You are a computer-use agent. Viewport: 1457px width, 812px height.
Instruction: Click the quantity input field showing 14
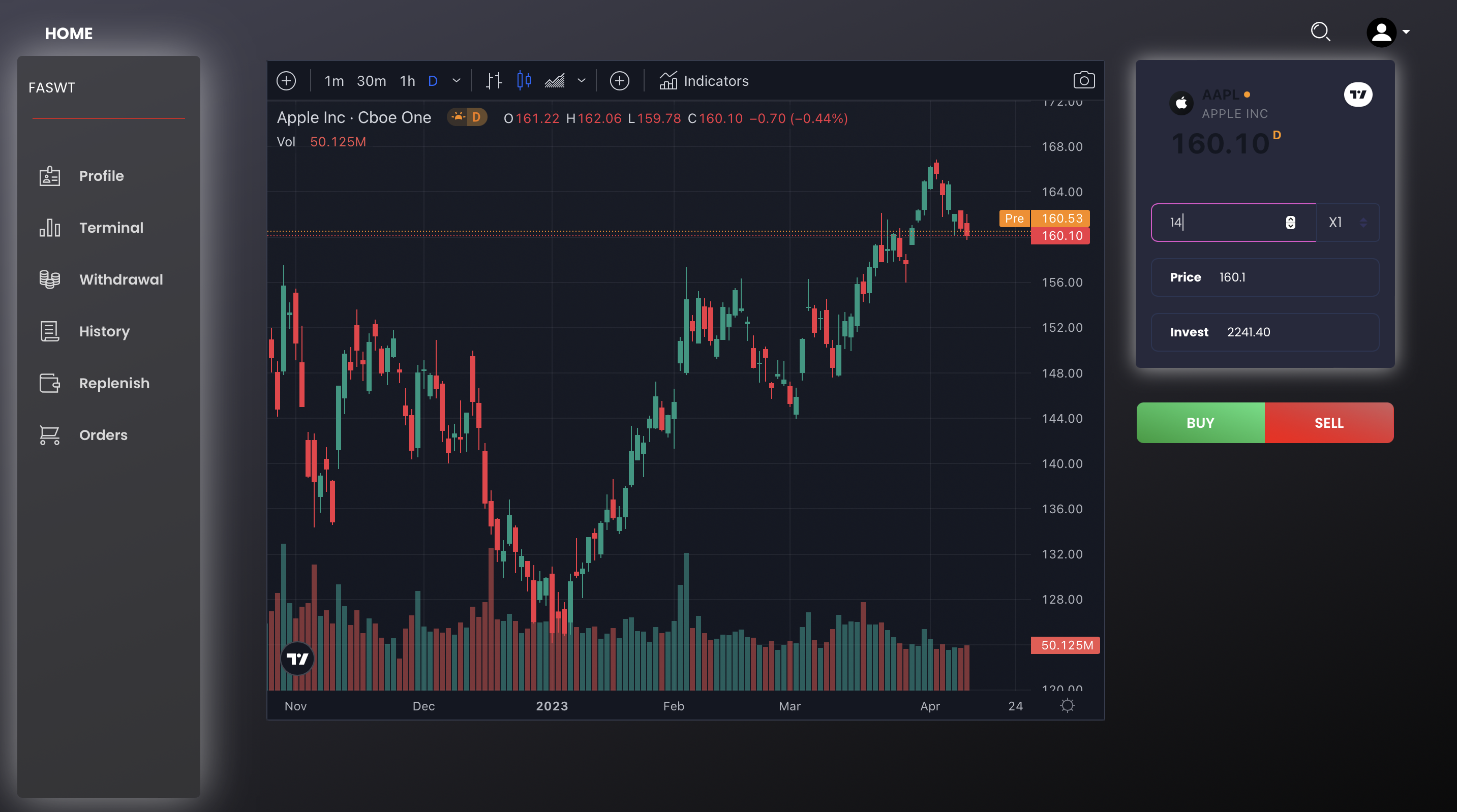1234,222
